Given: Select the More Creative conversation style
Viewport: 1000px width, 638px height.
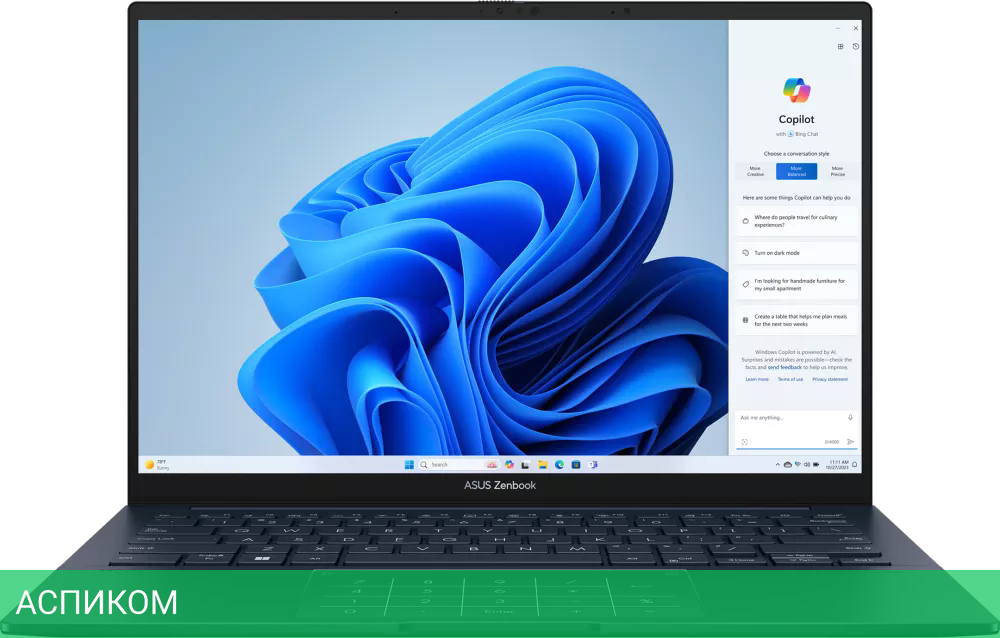Looking at the screenshot, I should coord(755,170).
